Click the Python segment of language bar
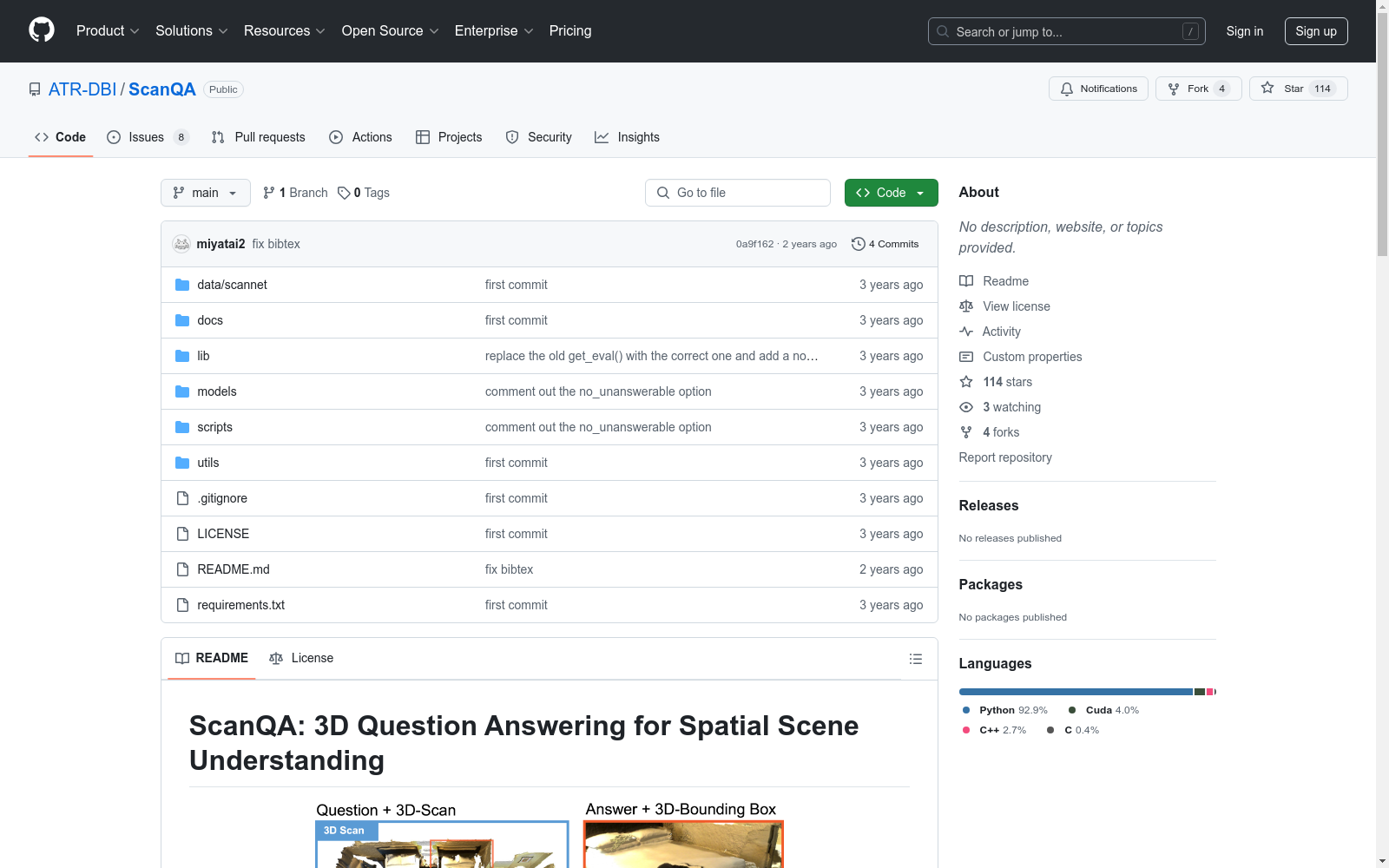The image size is (1389, 868). 1075,692
